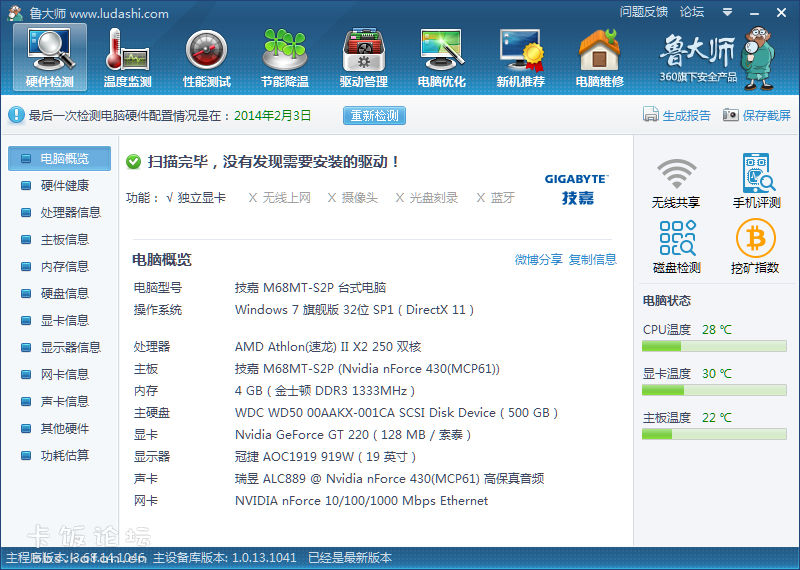Click the 已经是最新版本 status text
Screen dimensions: 800x570
pyautogui.click(x=350, y=558)
